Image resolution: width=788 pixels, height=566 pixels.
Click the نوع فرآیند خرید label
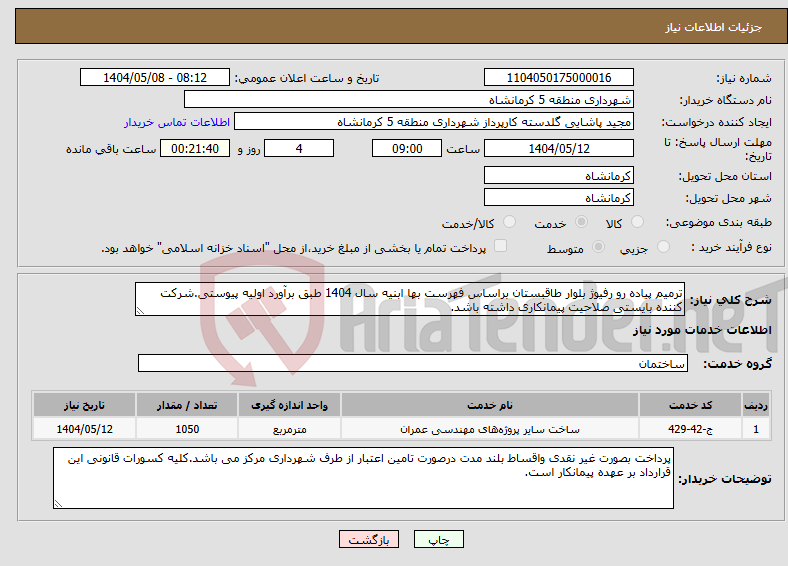pyautogui.click(x=731, y=247)
